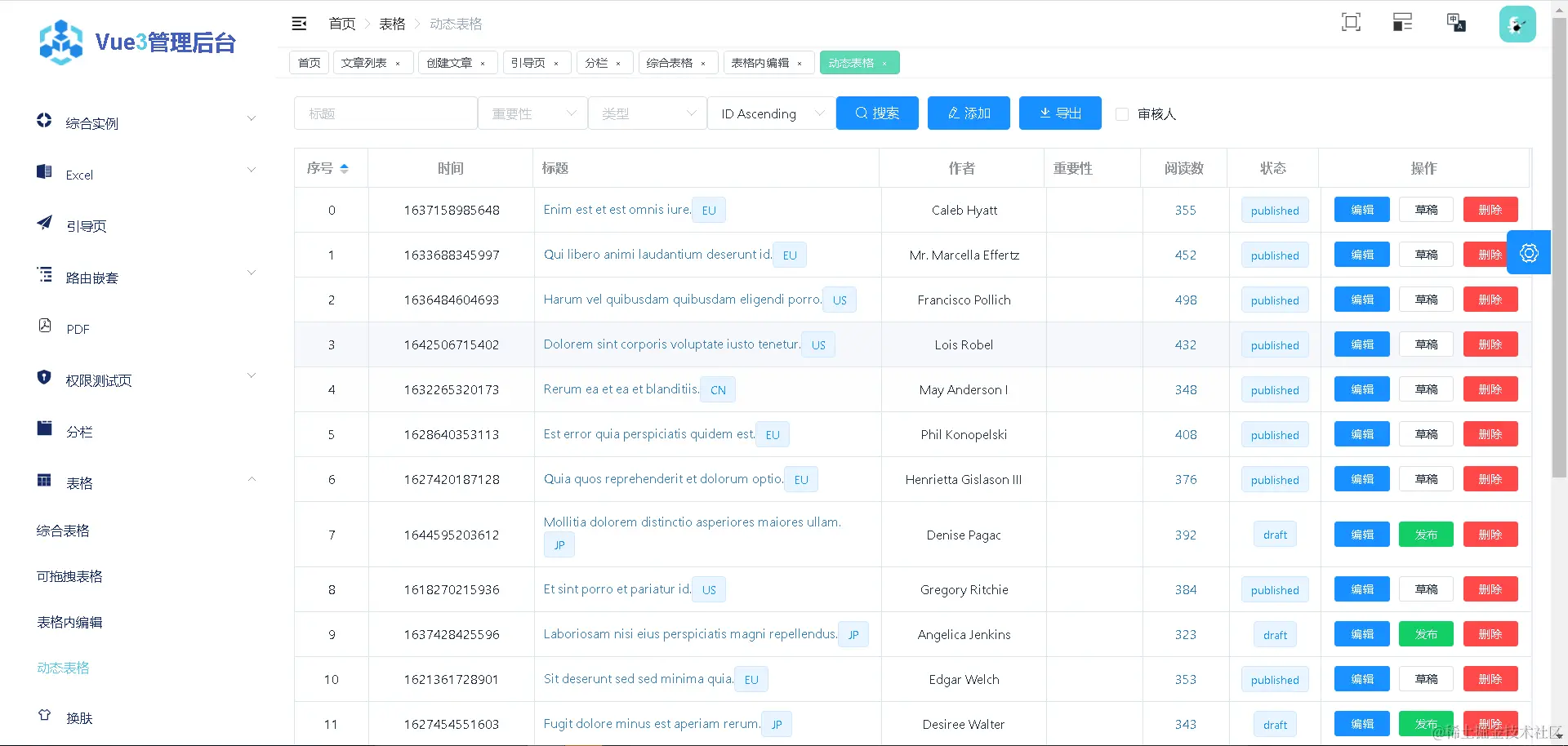The width and height of the screenshot is (1568, 746).
Task: Click the Vue3 logo icon
Action: (61, 42)
